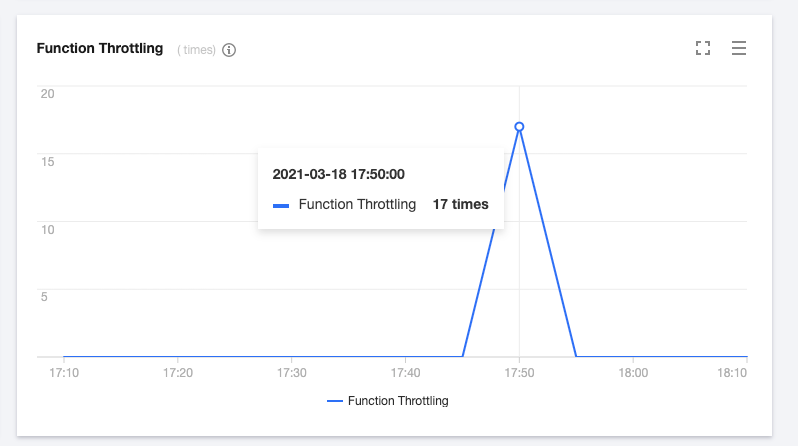Open the three-line chart options menu
Screen dimensions: 798x446
click(x=739, y=48)
